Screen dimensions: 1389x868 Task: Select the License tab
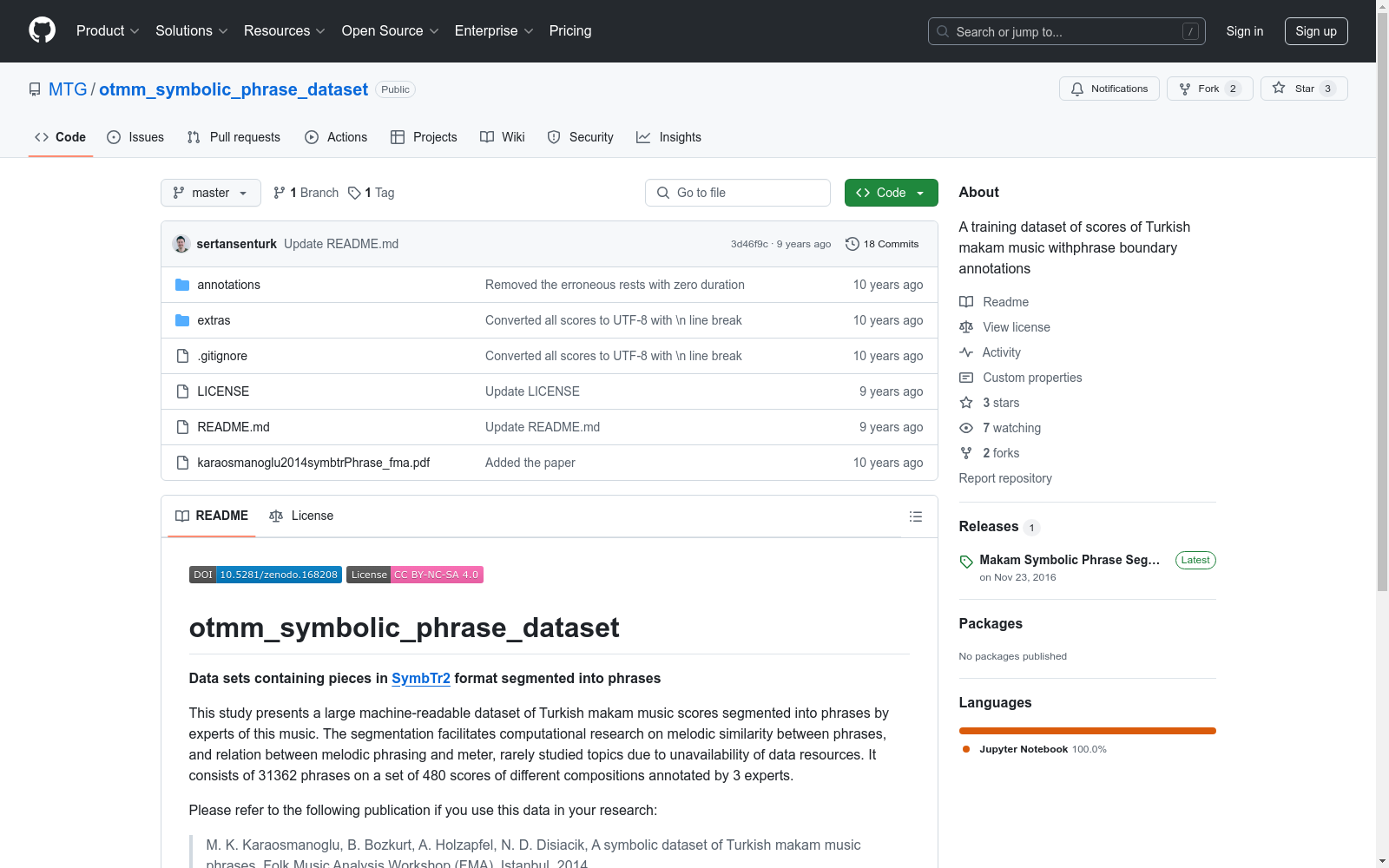301,516
